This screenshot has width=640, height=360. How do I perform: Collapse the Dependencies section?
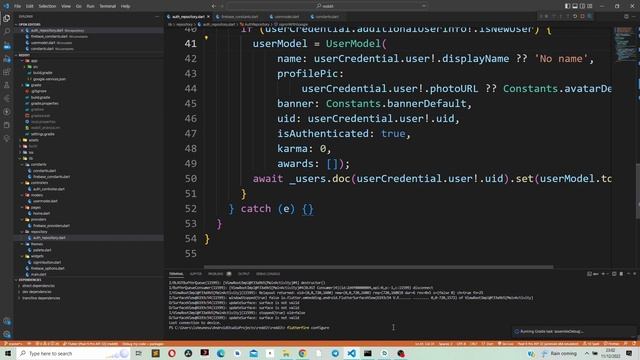tap(29, 280)
